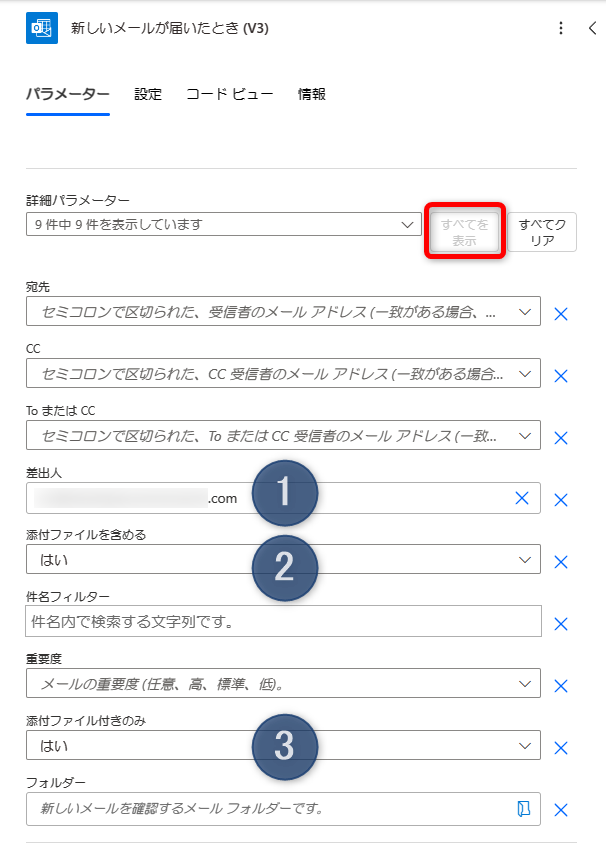Remove the 重要度 parameter with its X
This screenshot has width=606, height=845.
(561, 686)
